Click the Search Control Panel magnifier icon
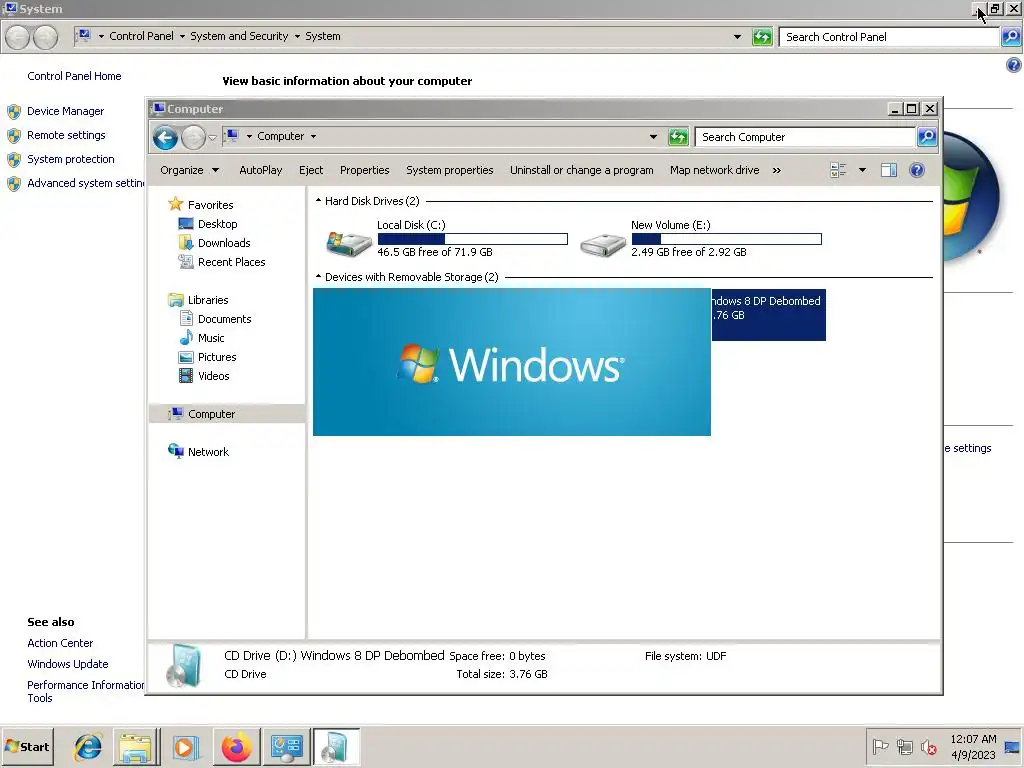Viewport: 1024px width, 768px height. pos(1011,37)
